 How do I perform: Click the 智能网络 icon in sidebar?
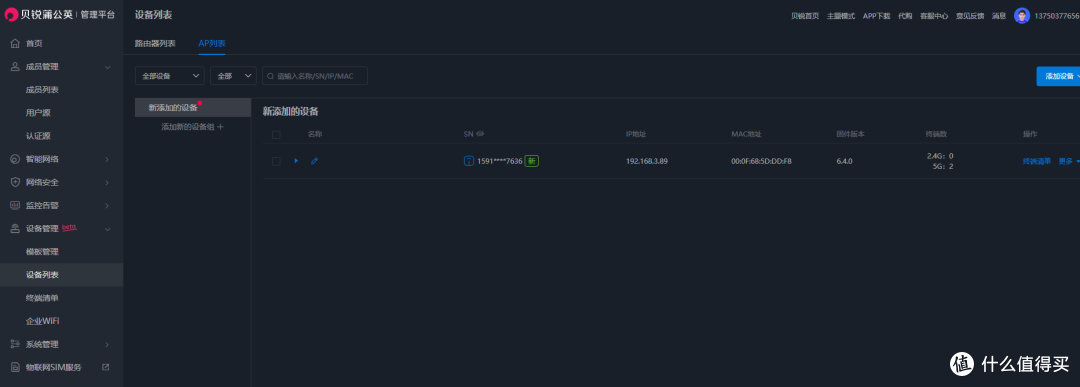click(x=15, y=159)
